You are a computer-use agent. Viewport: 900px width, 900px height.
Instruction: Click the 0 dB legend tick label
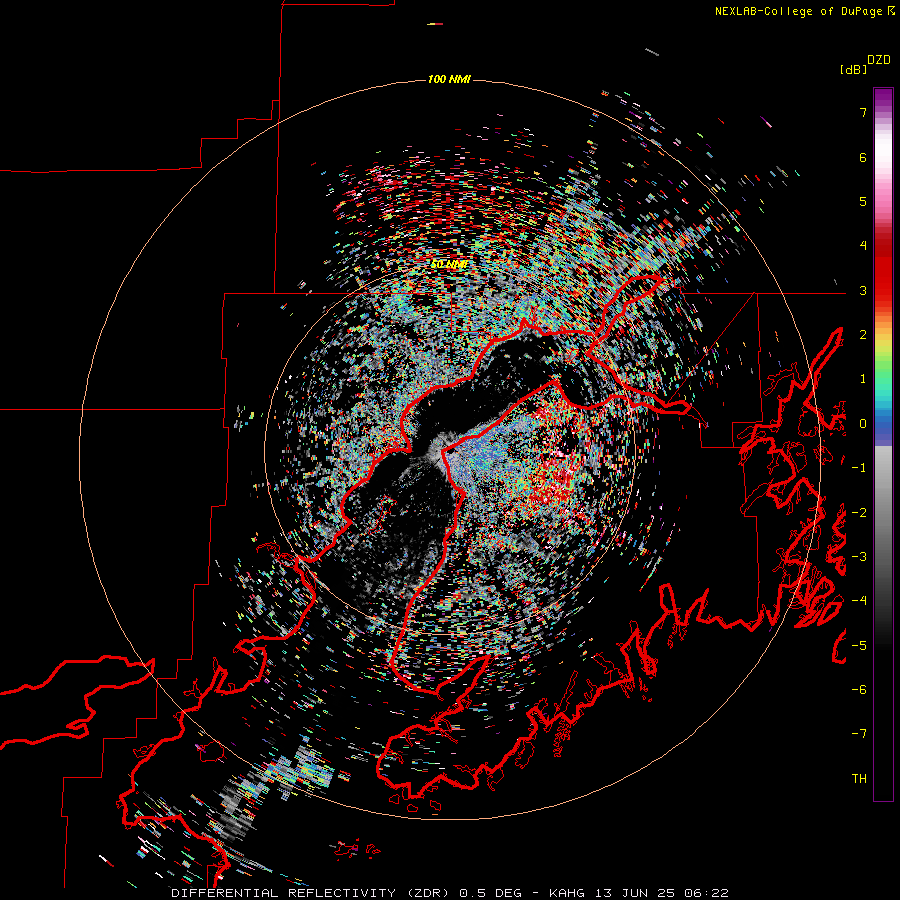tap(863, 424)
